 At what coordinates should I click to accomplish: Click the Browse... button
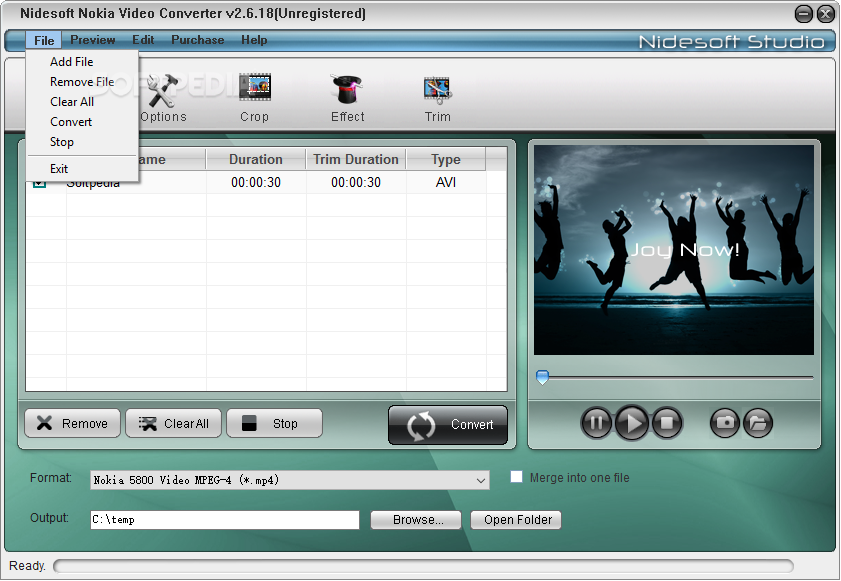[416, 520]
